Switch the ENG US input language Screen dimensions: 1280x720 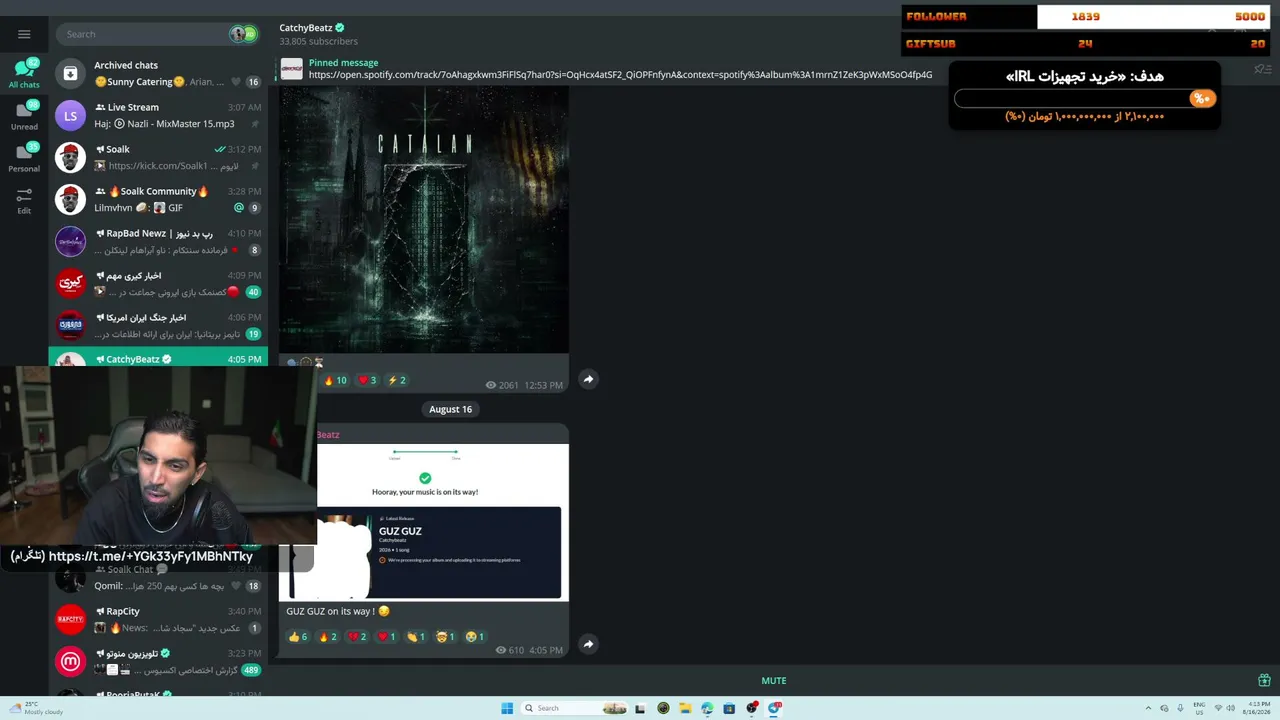coord(1199,708)
